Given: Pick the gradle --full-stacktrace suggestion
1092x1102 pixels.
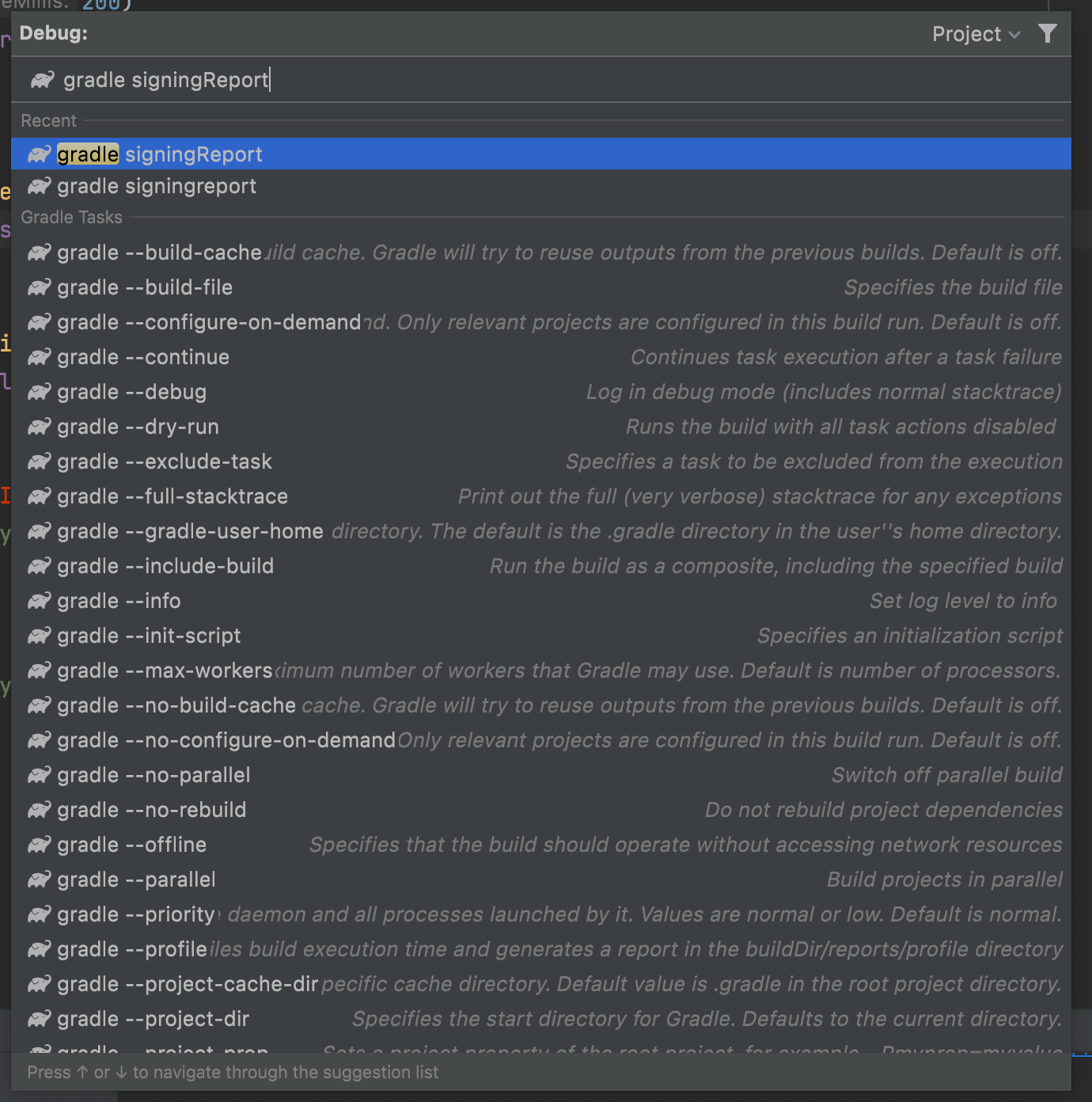Looking at the screenshot, I should pyautogui.click(x=541, y=496).
